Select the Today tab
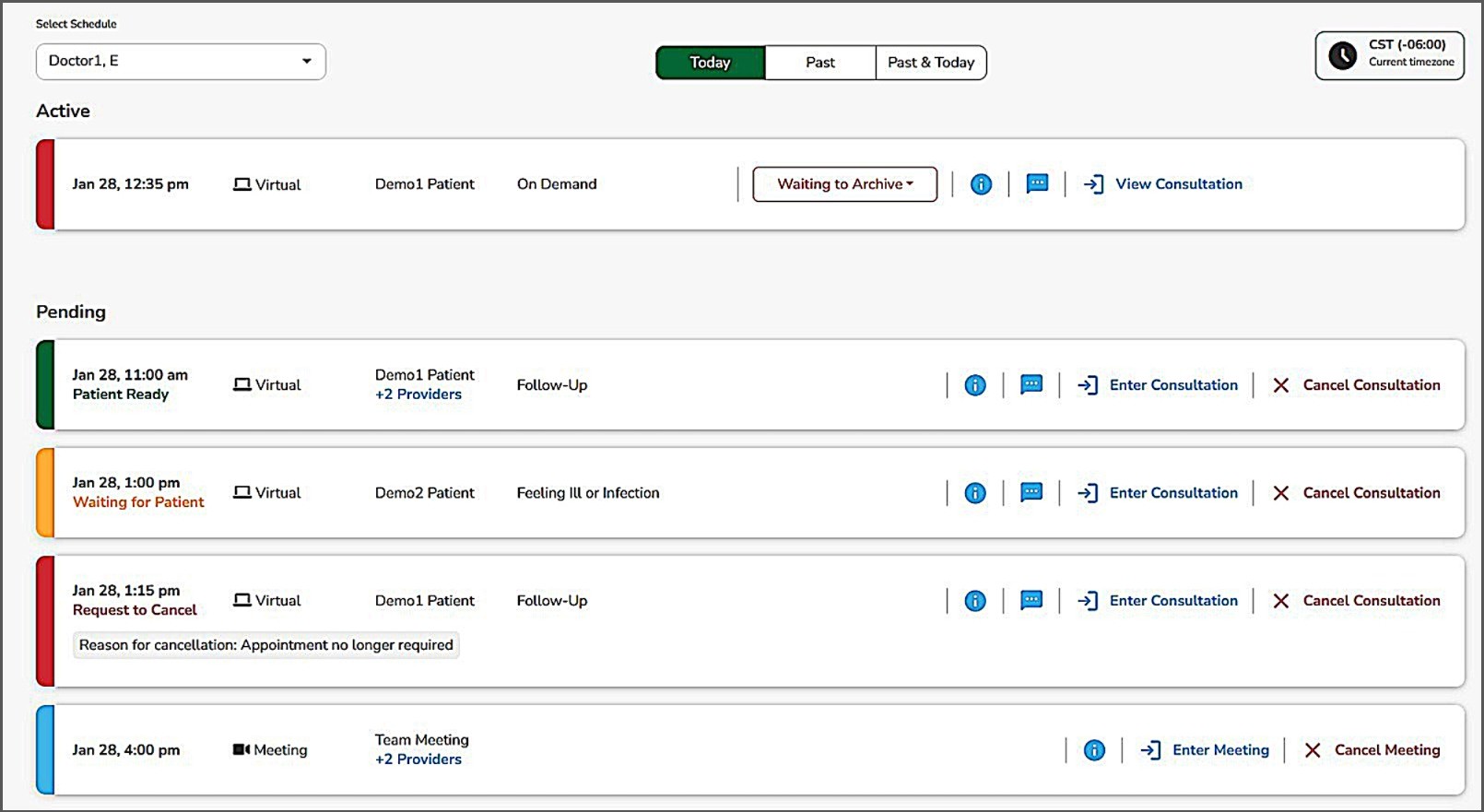 pyautogui.click(x=710, y=63)
